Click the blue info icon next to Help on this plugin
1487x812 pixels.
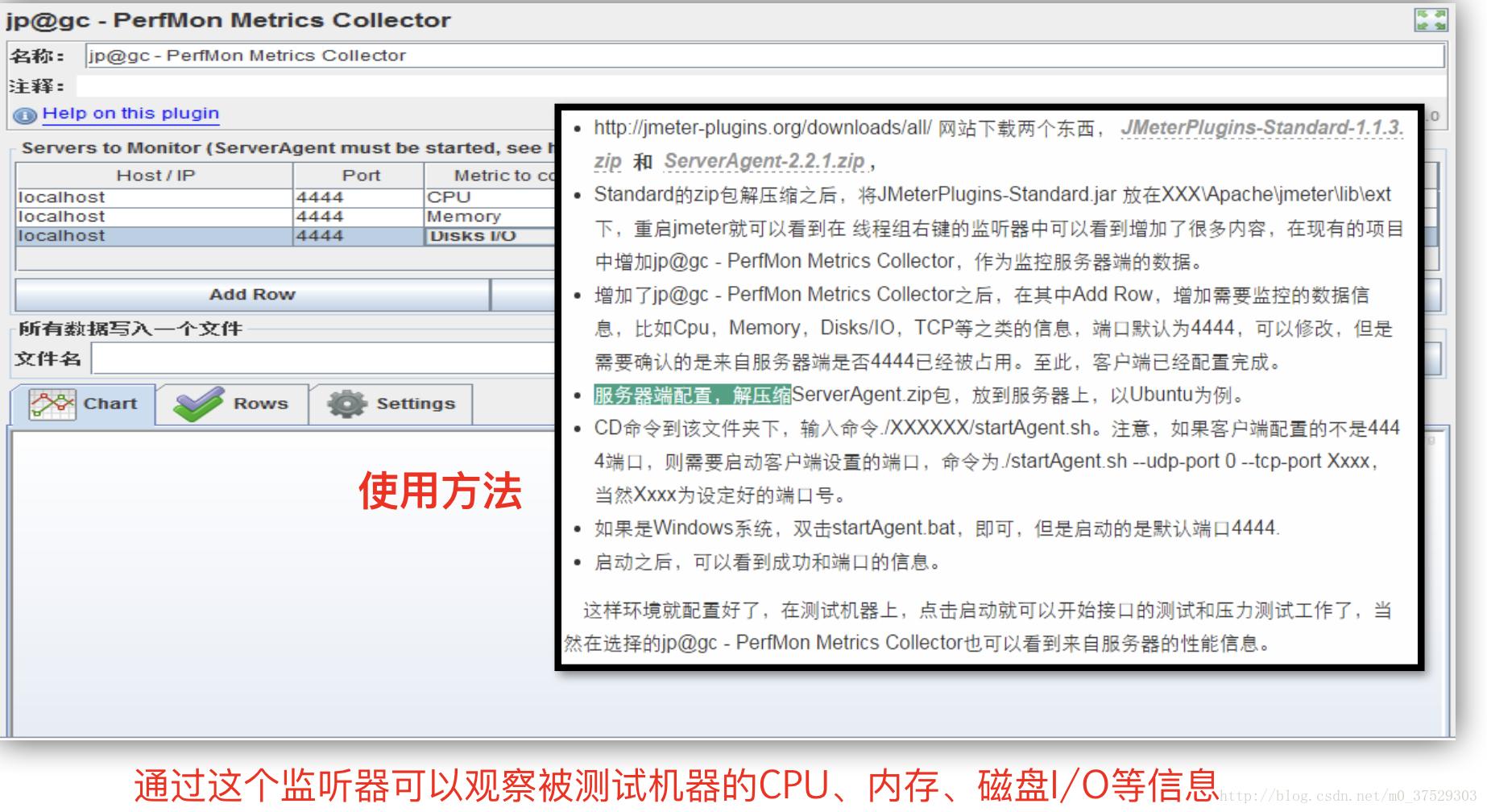(x=24, y=115)
